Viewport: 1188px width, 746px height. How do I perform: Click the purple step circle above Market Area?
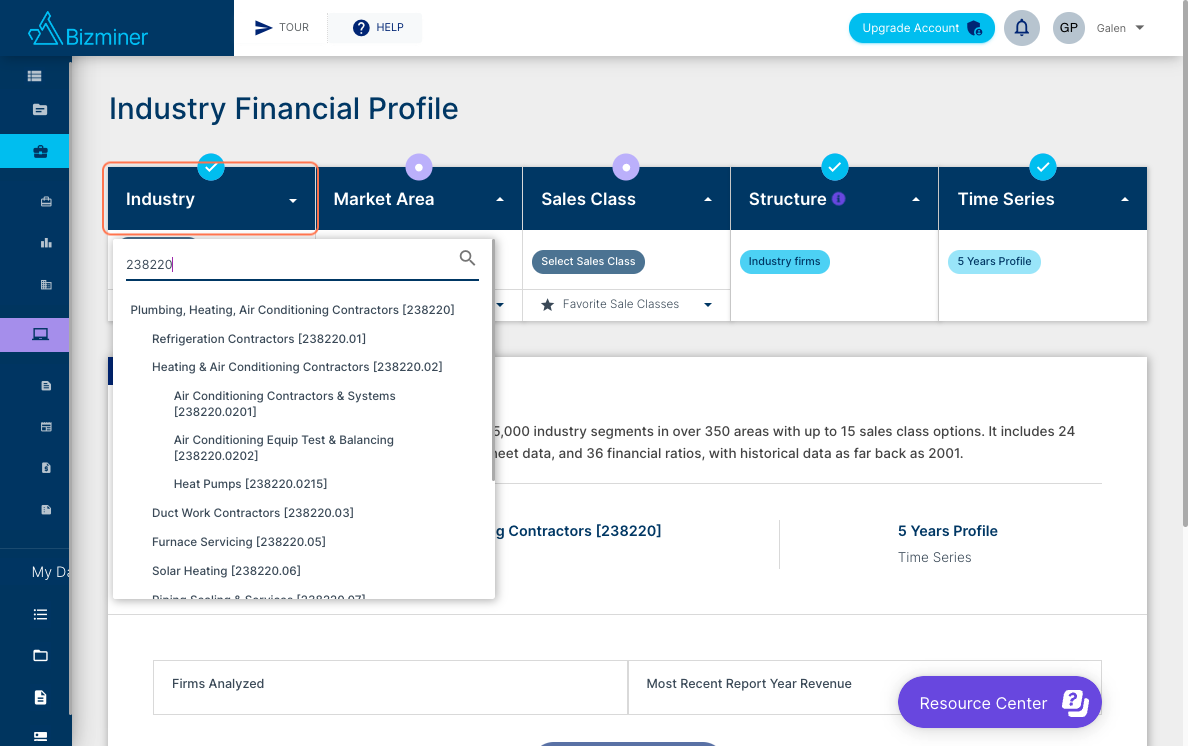pyautogui.click(x=419, y=167)
